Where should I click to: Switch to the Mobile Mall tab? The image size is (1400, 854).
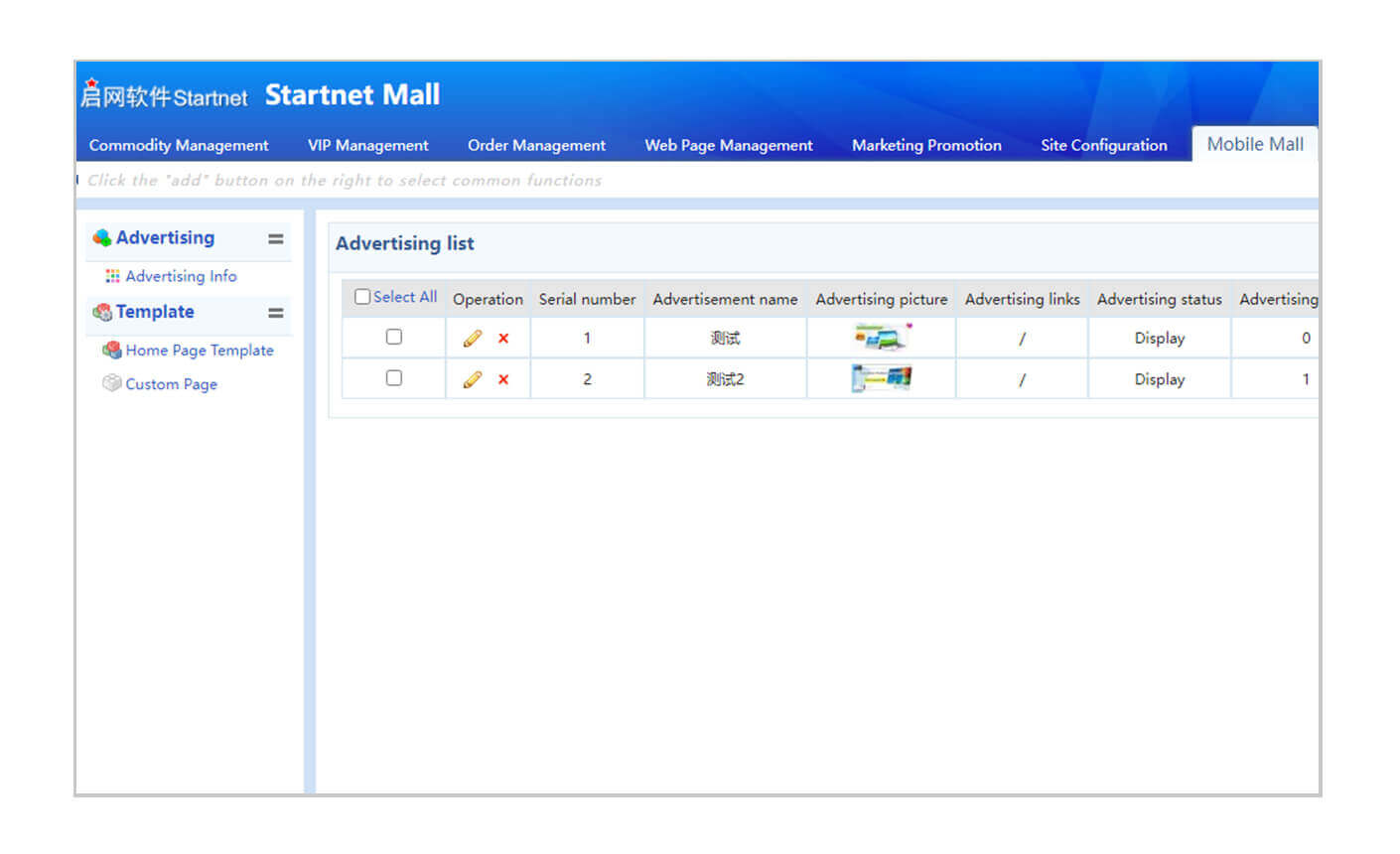point(1255,144)
